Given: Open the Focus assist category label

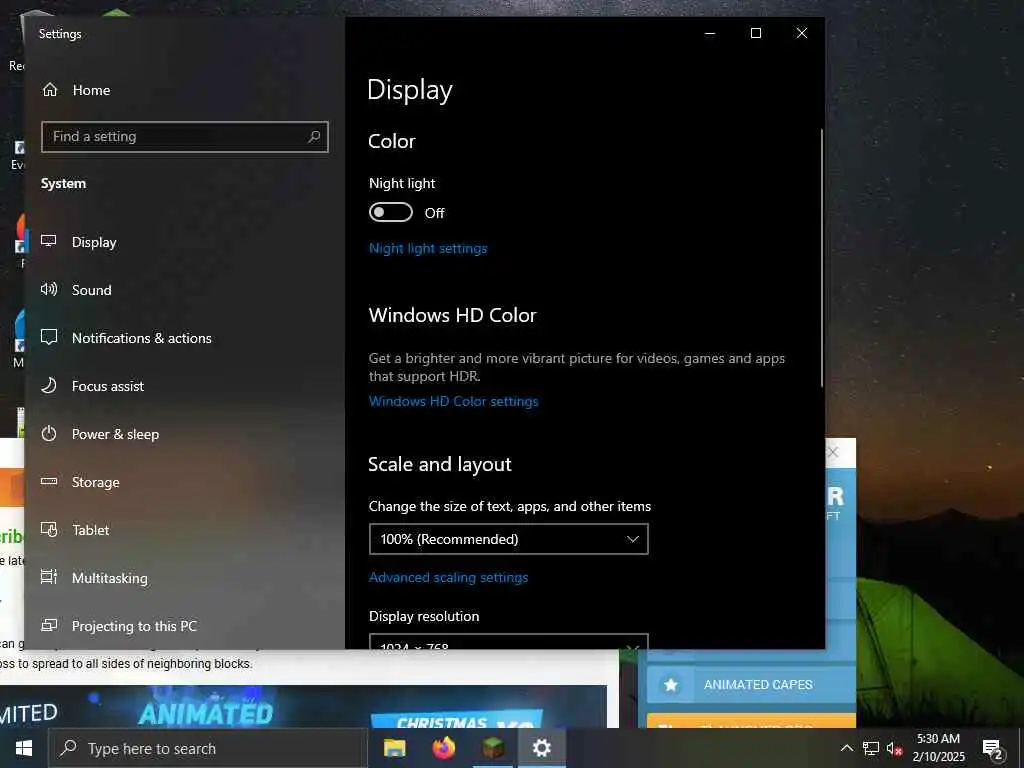Looking at the screenshot, I should [x=108, y=386].
